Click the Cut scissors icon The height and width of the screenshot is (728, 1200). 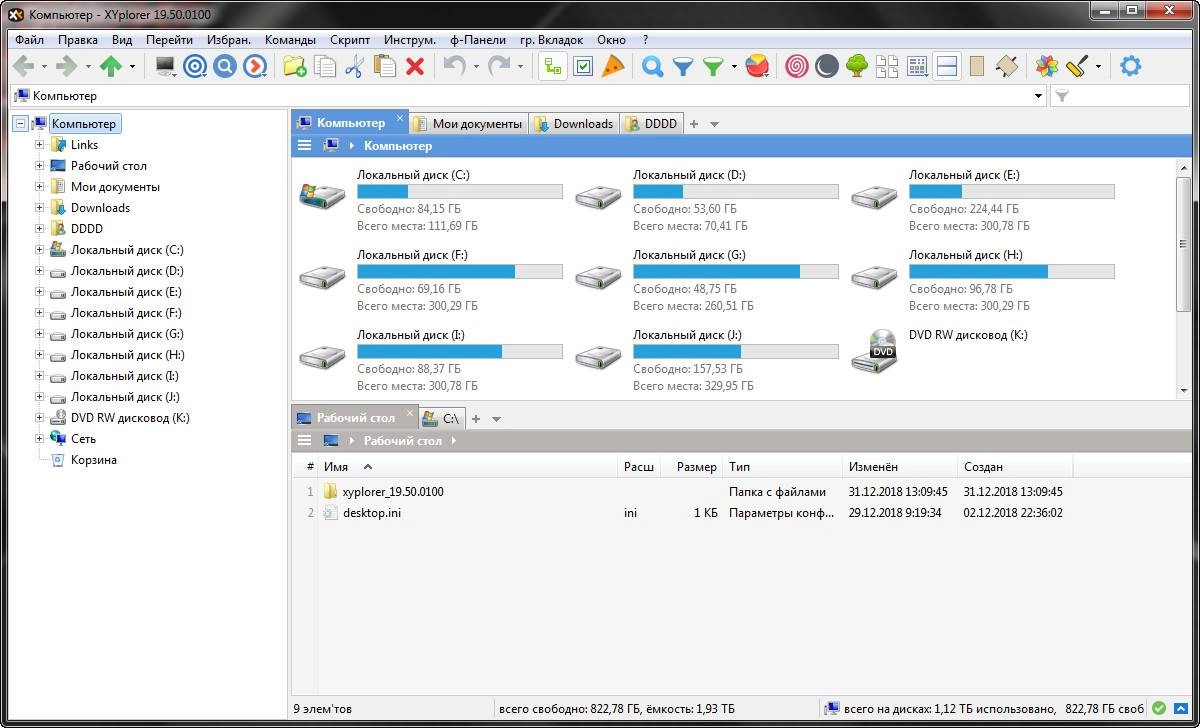coord(354,67)
